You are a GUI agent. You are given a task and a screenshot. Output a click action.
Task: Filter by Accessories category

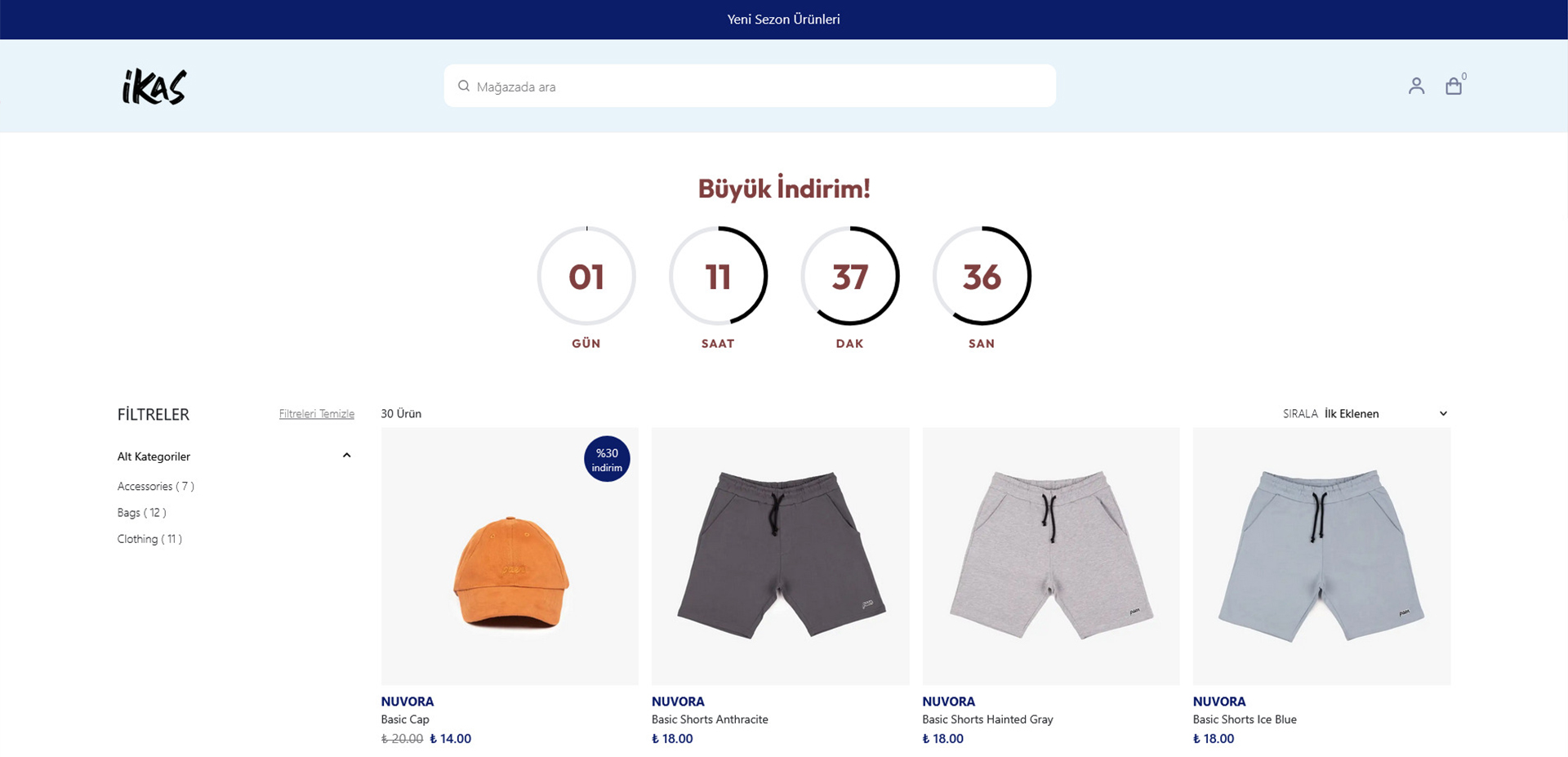pyautogui.click(x=155, y=487)
